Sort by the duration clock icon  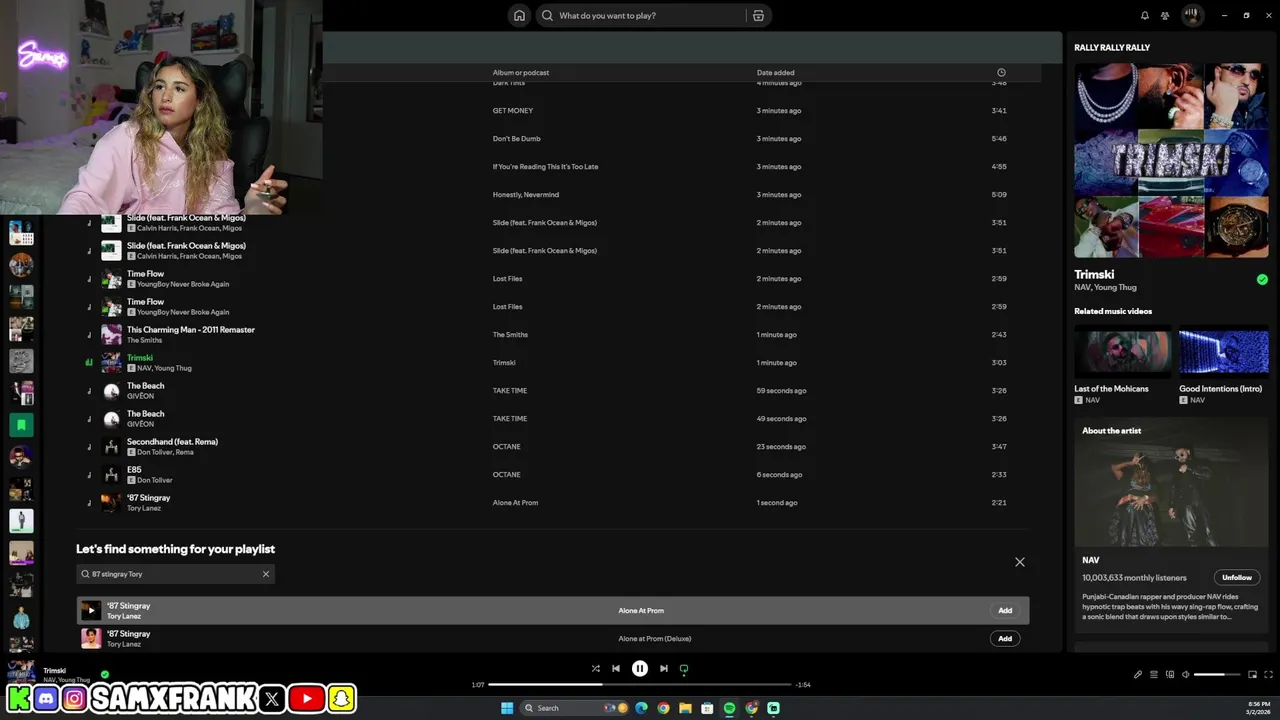[x=1001, y=72]
